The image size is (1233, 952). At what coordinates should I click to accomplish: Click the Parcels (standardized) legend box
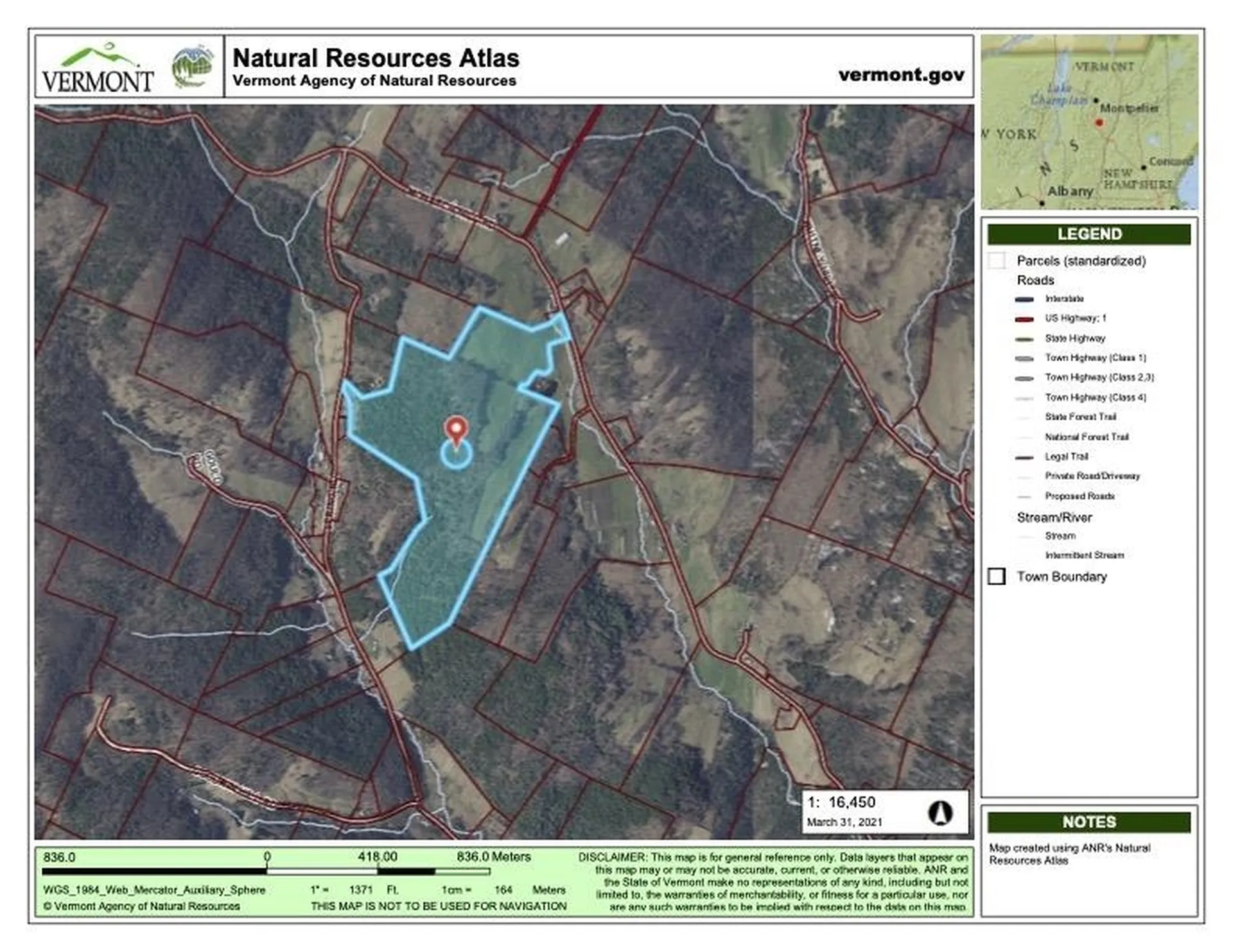click(997, 261)
